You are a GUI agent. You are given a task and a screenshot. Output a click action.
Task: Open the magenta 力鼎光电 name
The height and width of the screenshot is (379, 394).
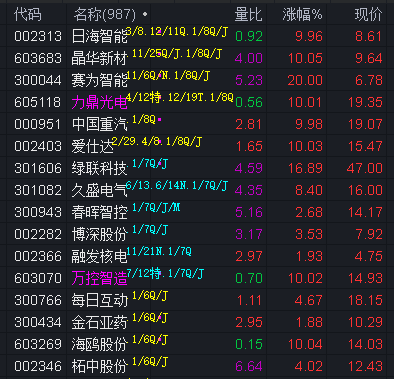[x=100, y=102]
